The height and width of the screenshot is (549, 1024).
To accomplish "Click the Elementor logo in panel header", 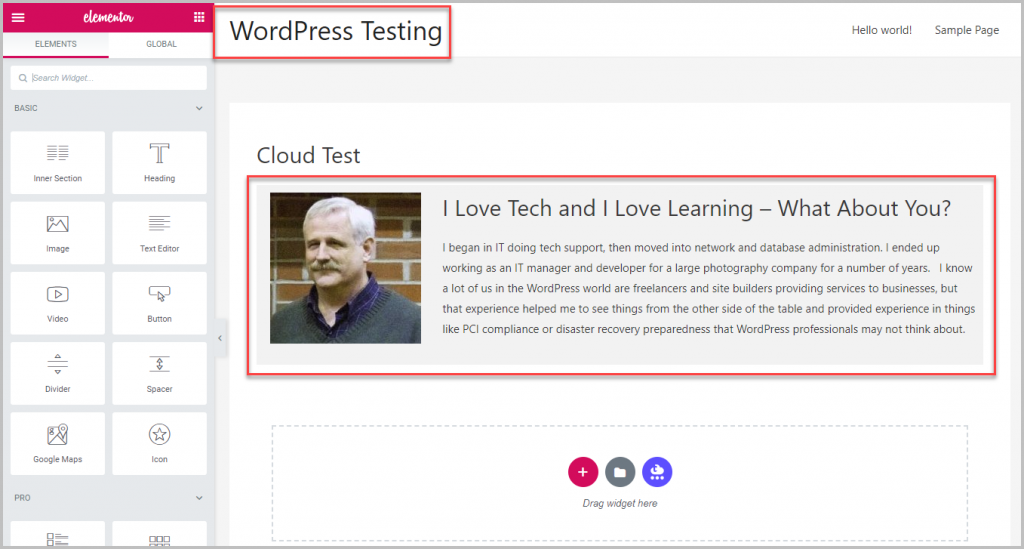I will coord(108,18).
